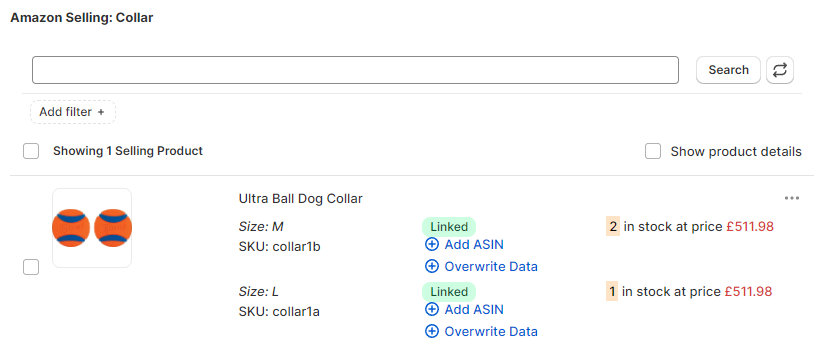Click the Search button
This screenshot has height=364, width=821.
click(728, 70)
